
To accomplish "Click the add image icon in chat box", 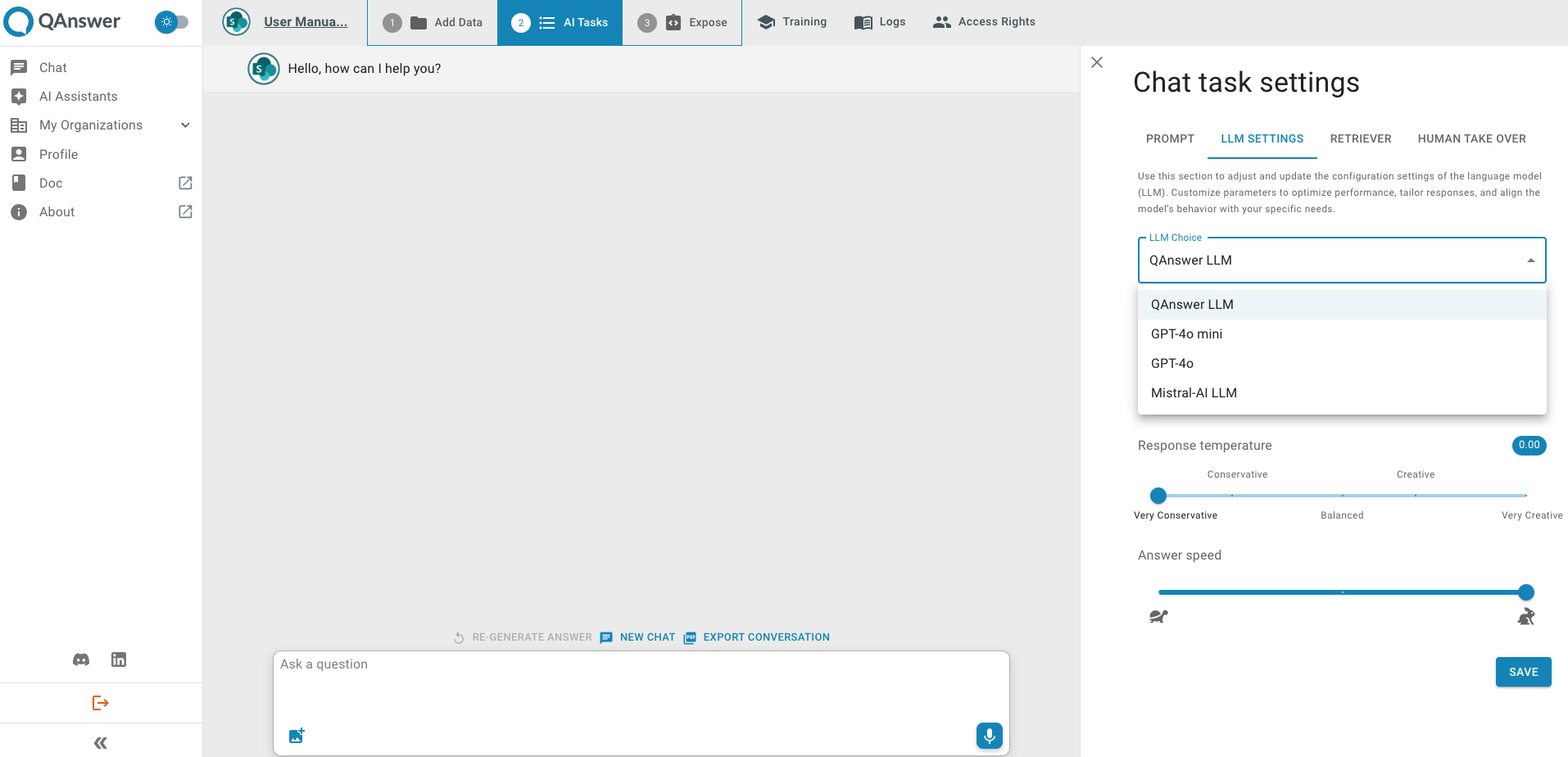I will coord(297,736).
